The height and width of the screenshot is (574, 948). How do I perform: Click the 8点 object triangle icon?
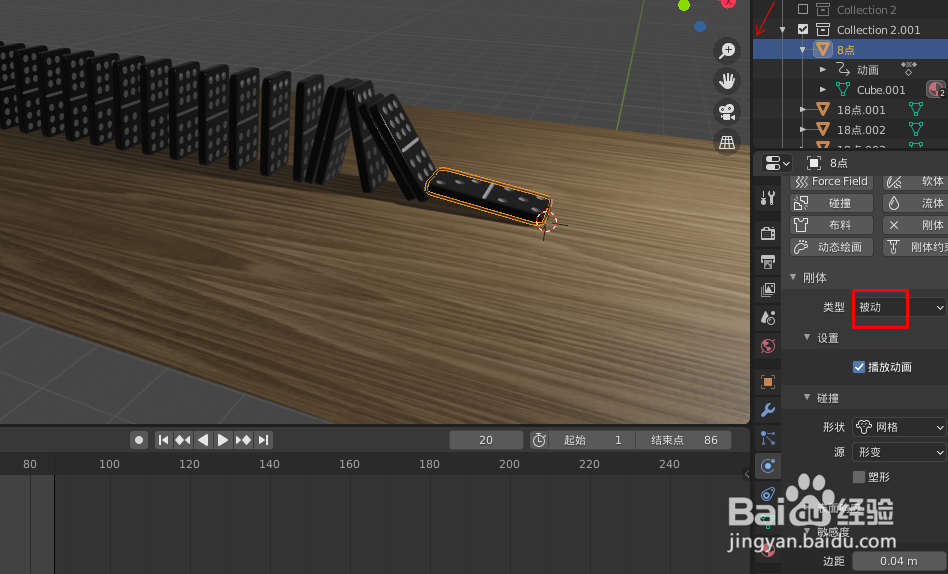[x=823, y=49]
